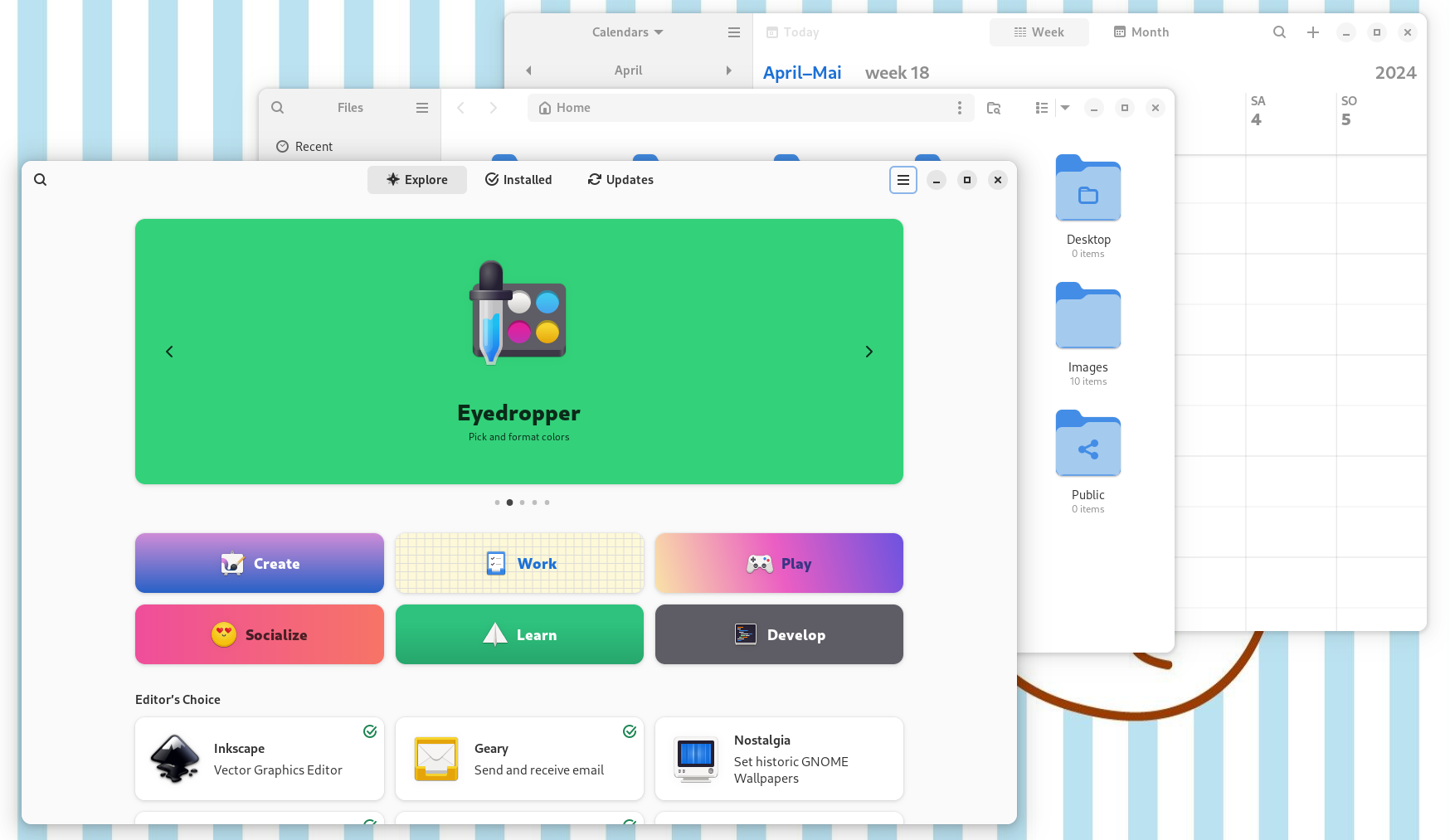Open the Software hamburger menu

point(903,180)
